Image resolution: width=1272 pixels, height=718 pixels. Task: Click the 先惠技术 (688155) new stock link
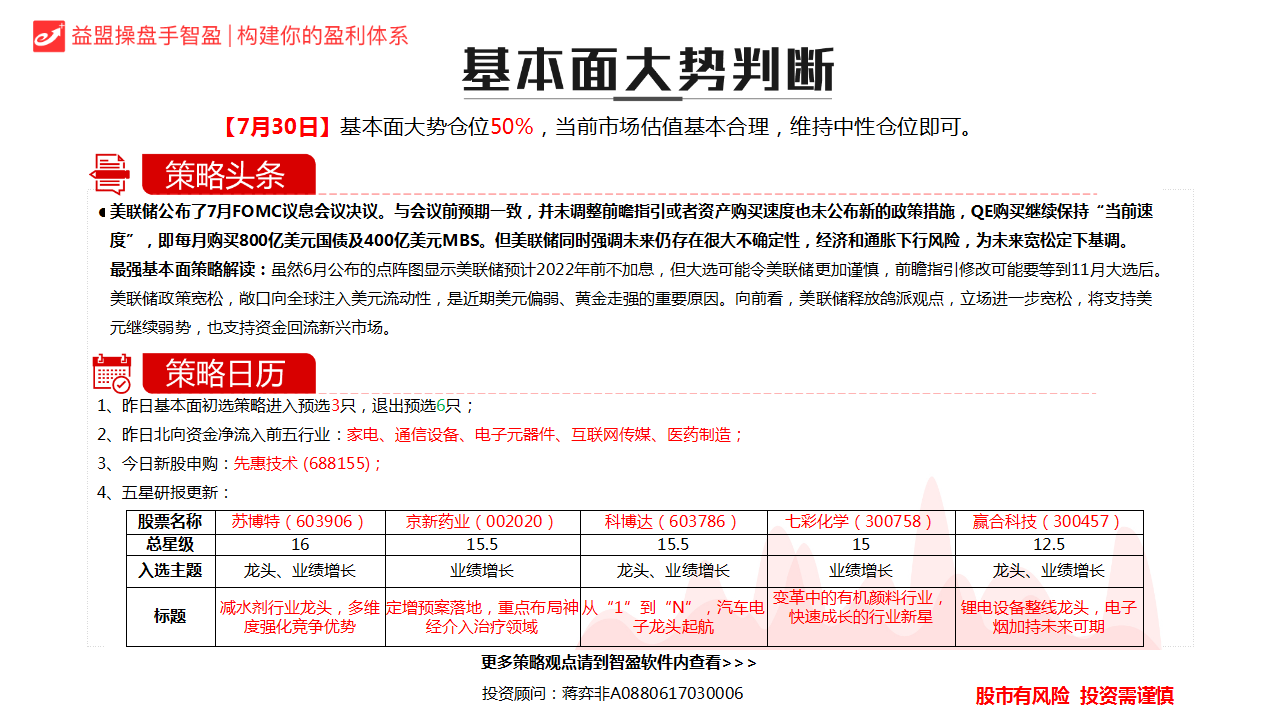click(x=307, y=464)
